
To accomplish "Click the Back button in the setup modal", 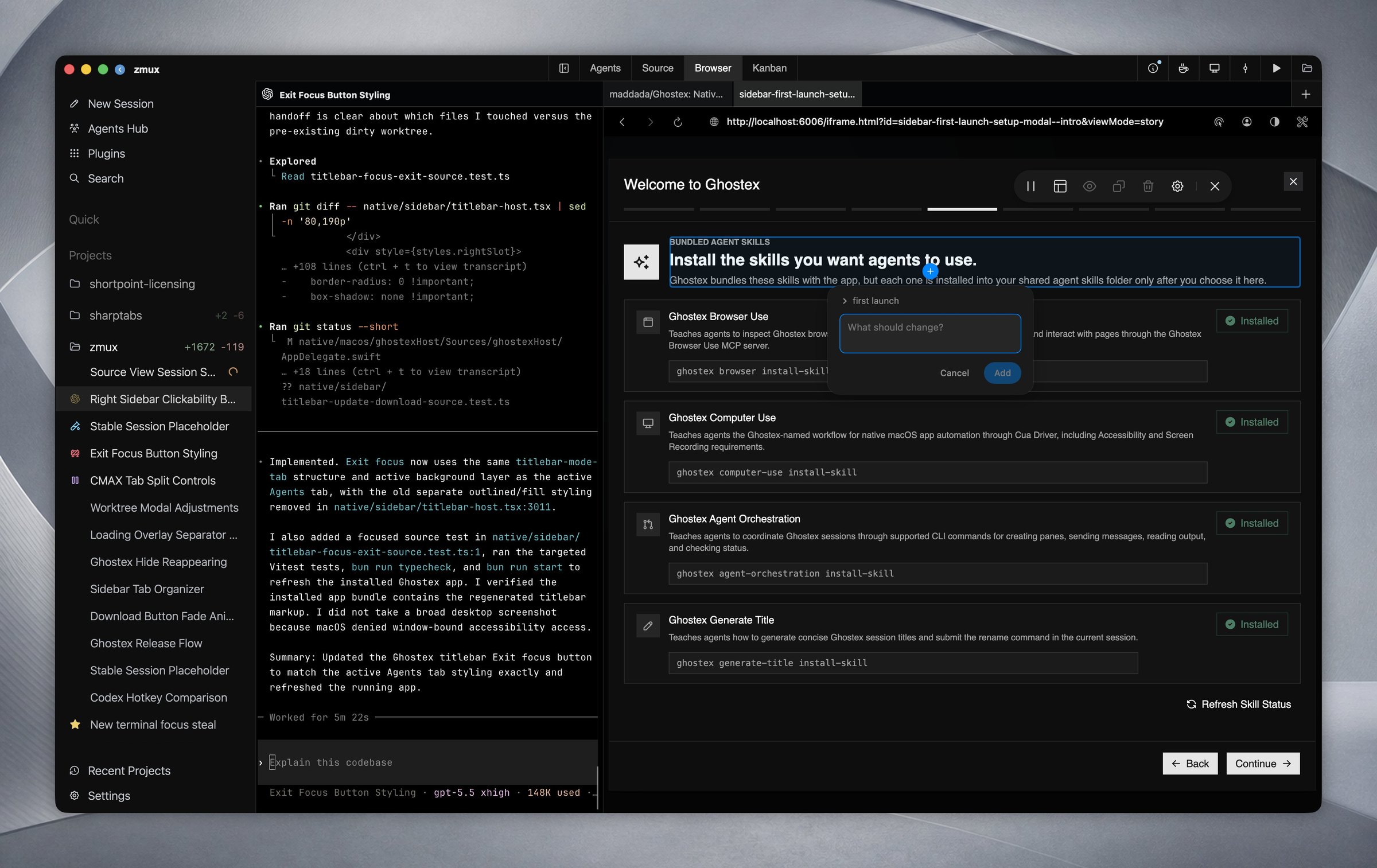I will 1190,764.
